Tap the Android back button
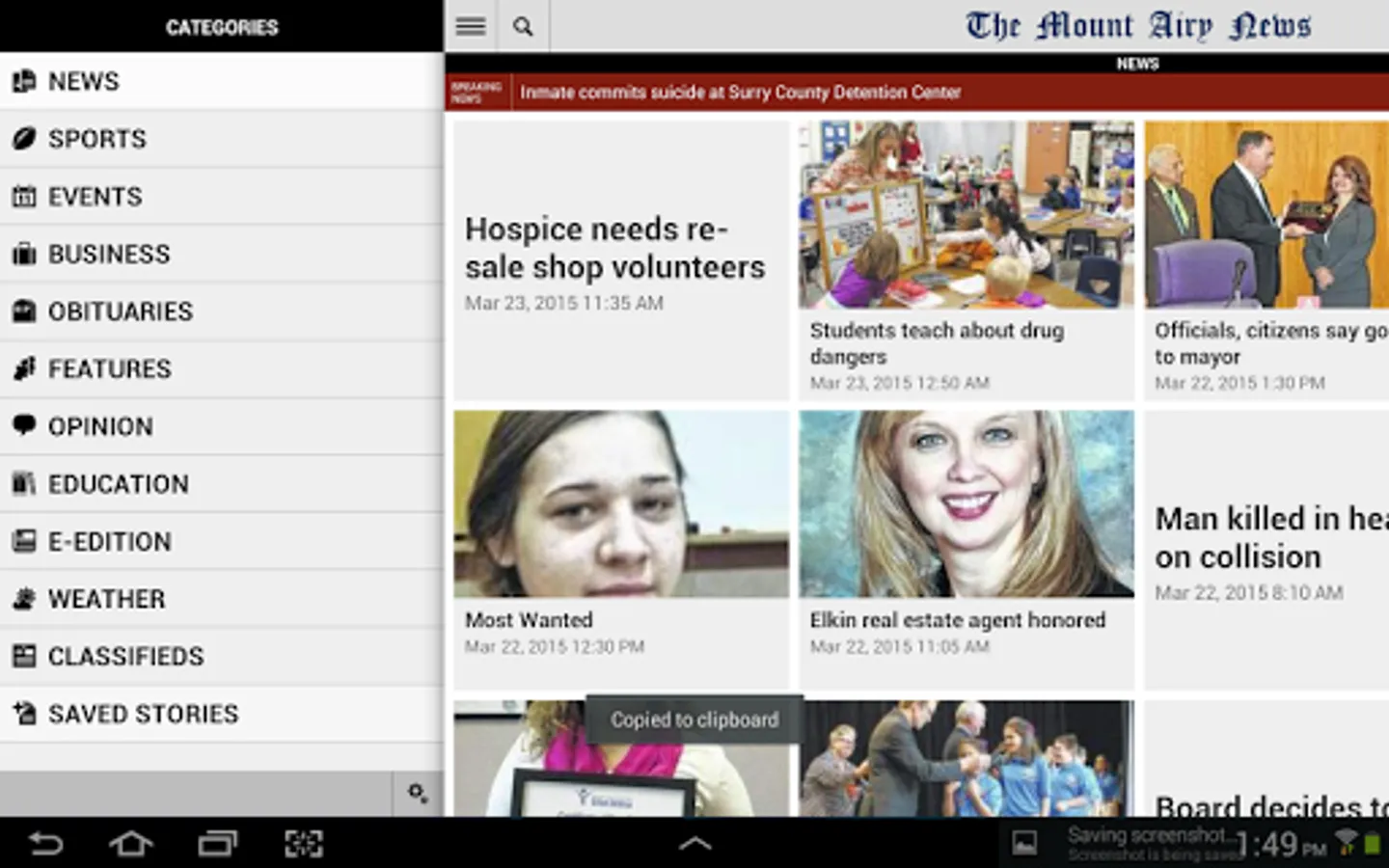 pos(45,844)
